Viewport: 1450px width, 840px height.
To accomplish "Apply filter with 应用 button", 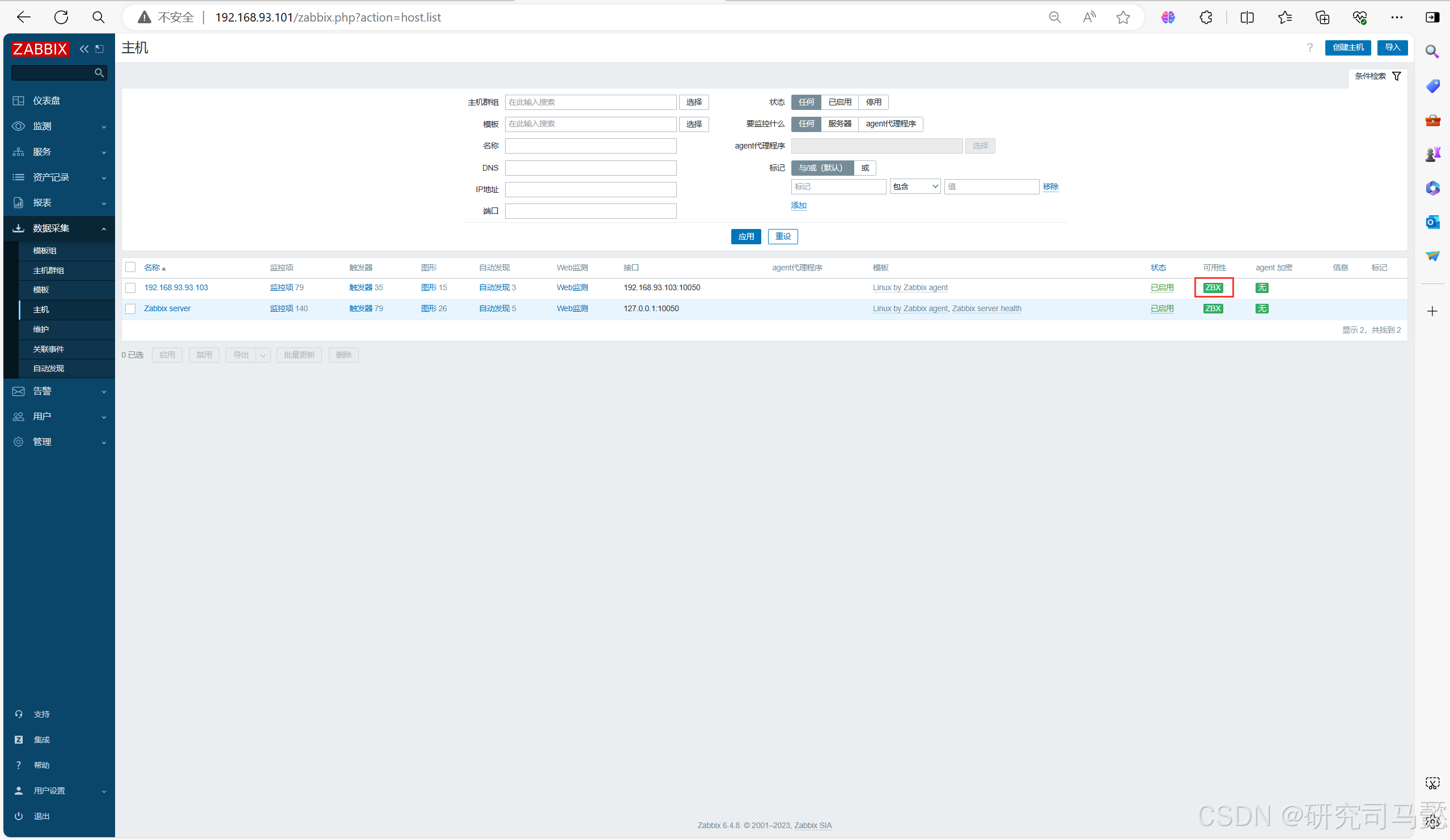I will 747,236.
